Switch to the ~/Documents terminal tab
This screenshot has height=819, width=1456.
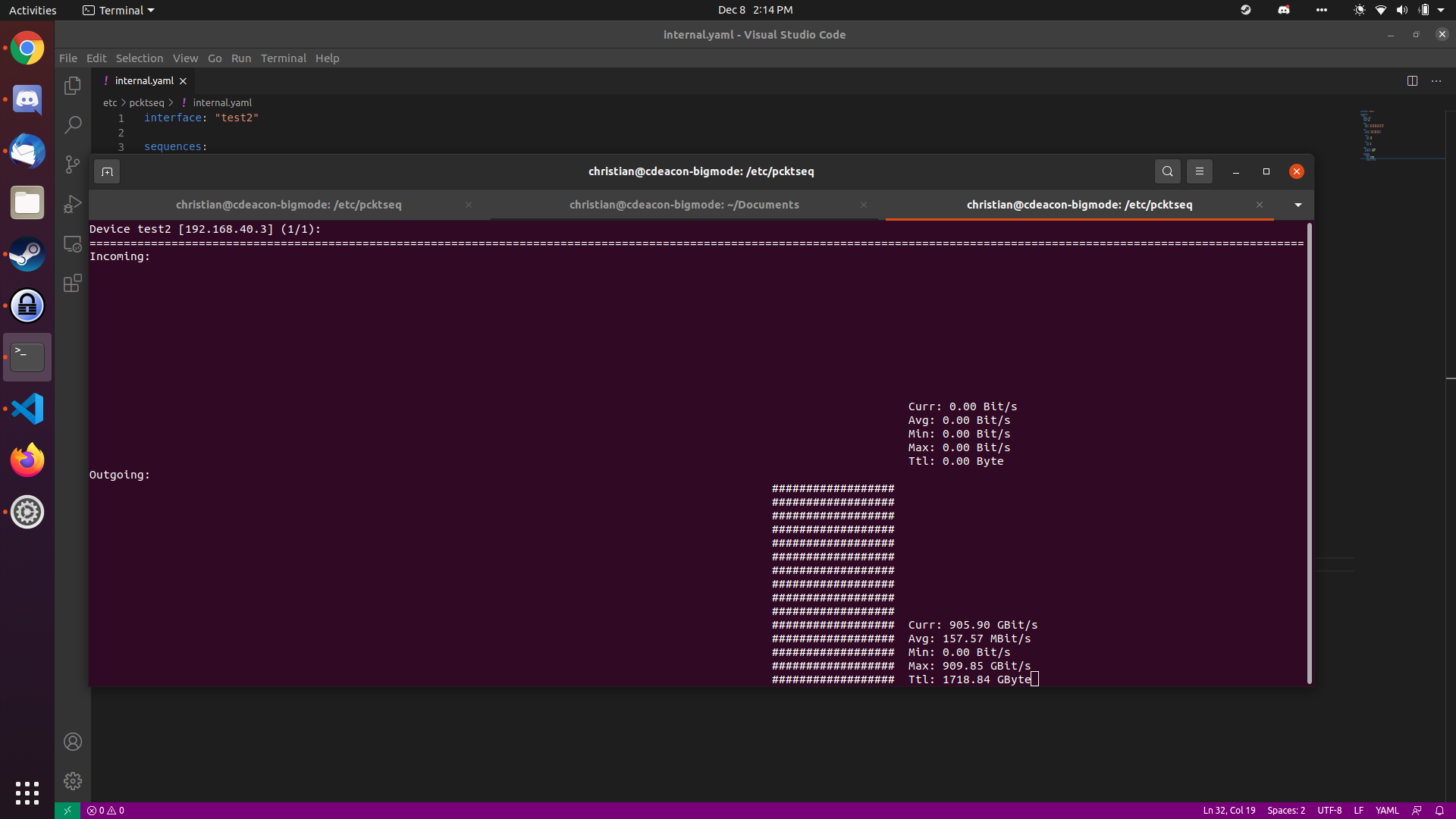[x=683, y=205]
